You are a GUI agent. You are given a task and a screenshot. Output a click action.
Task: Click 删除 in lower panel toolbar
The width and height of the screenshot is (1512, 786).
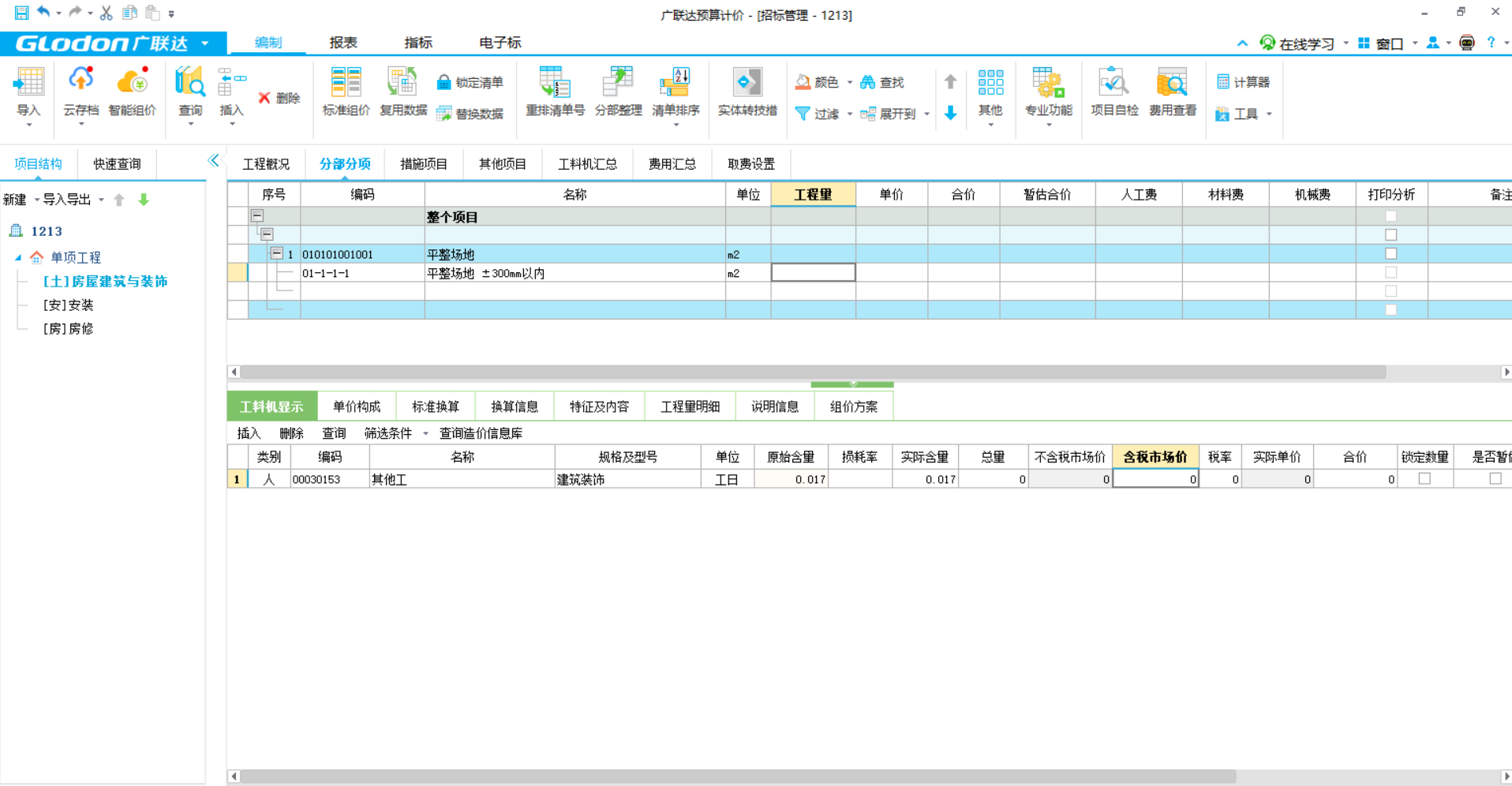pos(291,433)
